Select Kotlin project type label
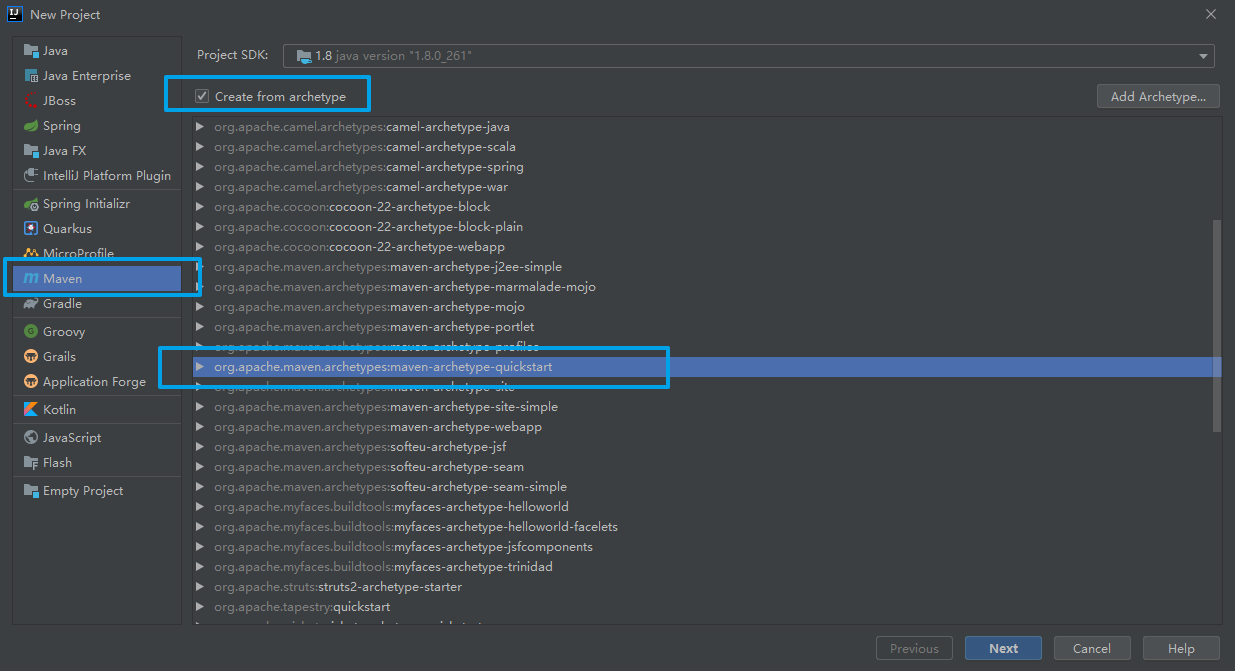 (60, 410)
